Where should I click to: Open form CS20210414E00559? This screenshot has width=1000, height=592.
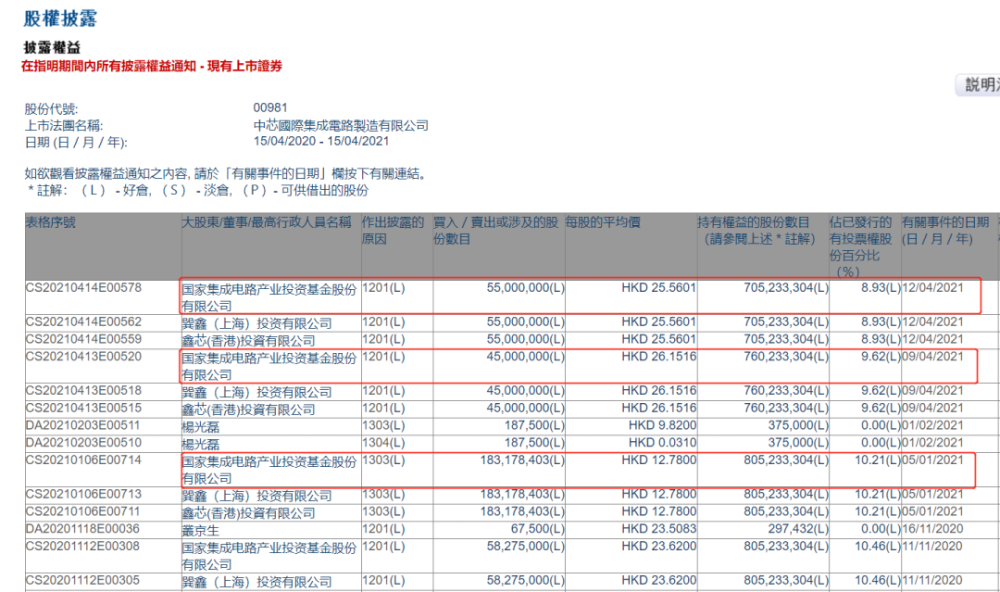point(84,339)
